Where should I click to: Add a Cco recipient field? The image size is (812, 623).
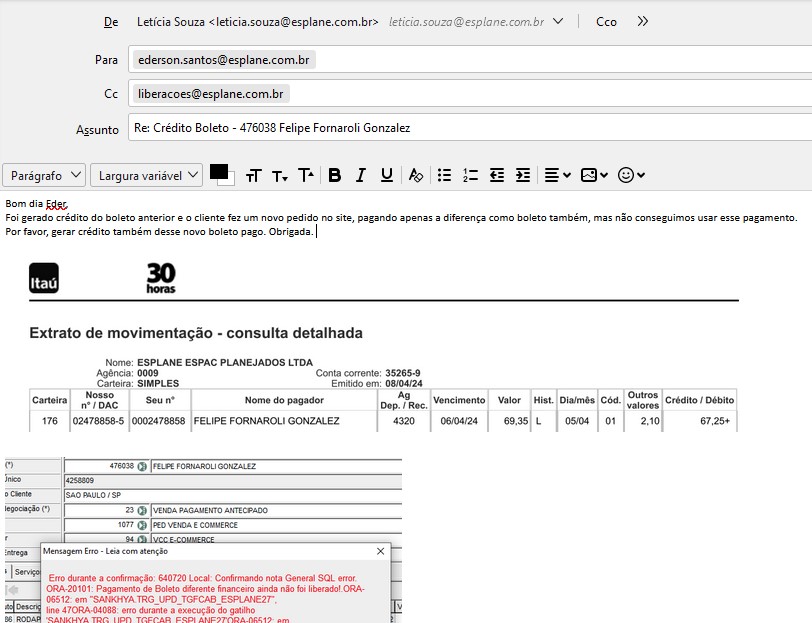[606, 21]
